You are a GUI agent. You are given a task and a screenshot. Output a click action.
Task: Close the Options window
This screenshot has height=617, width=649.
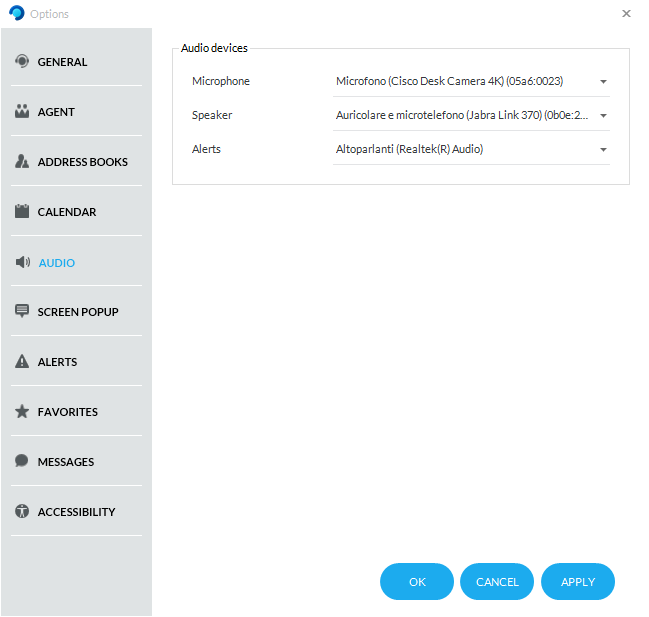pos(626,14)
